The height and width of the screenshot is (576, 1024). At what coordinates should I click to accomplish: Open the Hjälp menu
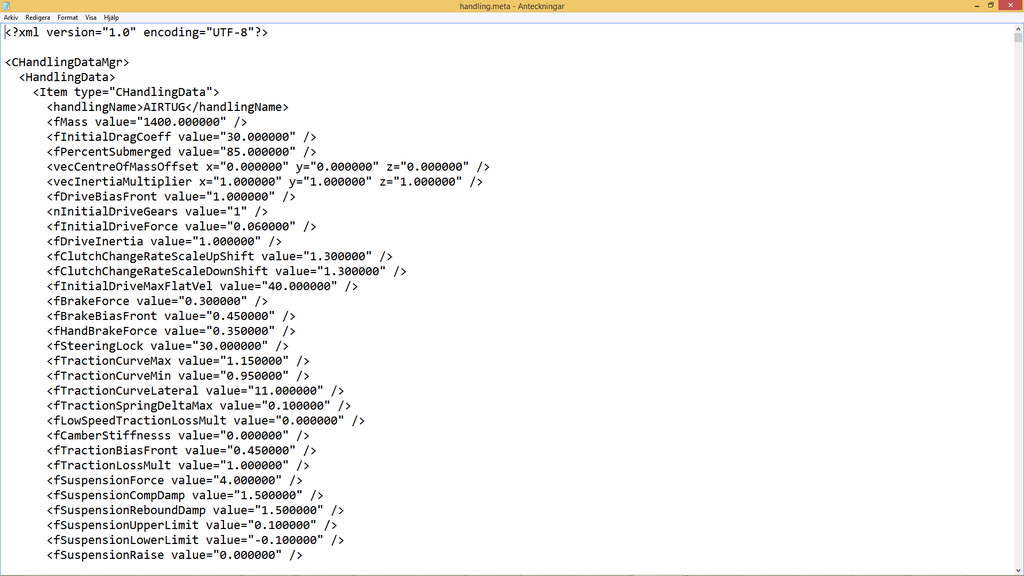(x=111, y=18)
